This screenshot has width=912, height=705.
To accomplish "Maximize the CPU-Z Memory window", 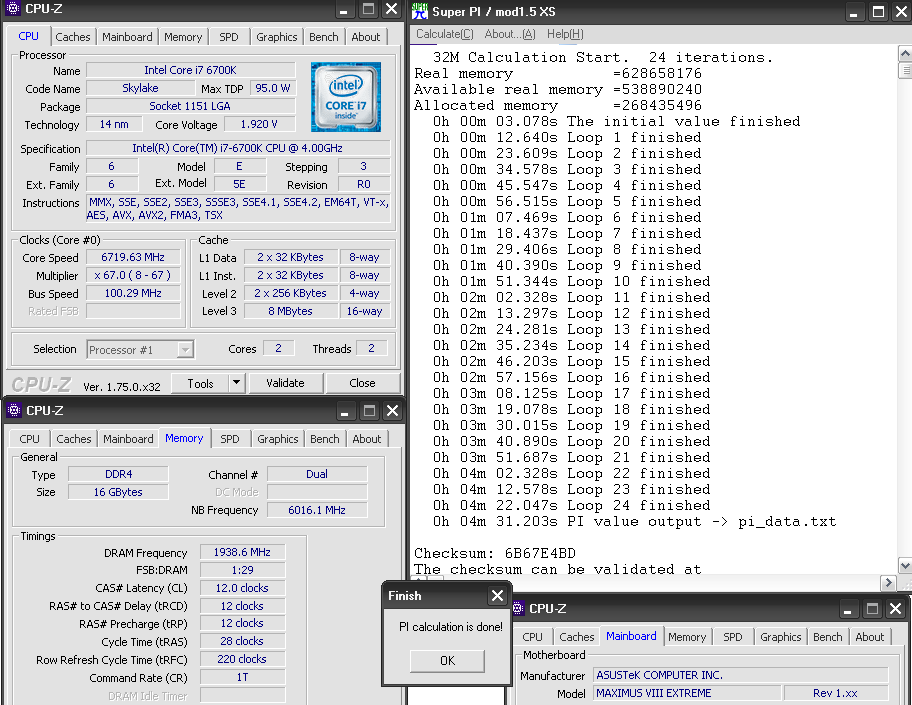I will coord(369,411).
